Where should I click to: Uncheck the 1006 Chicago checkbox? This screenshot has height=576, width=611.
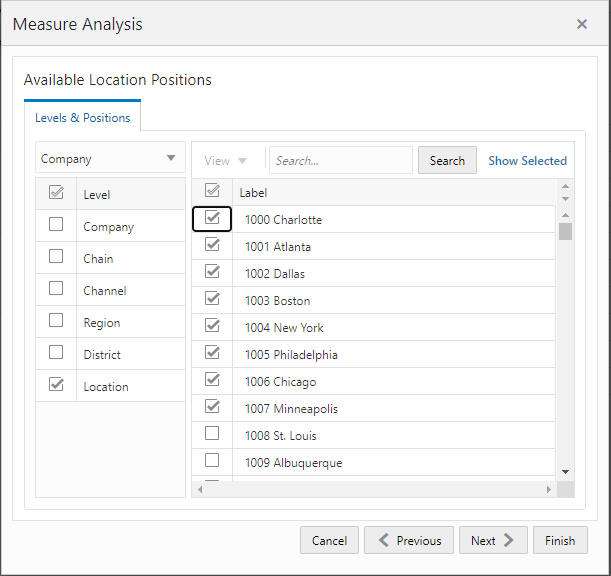pyautogui.click(x=212, y=380)
